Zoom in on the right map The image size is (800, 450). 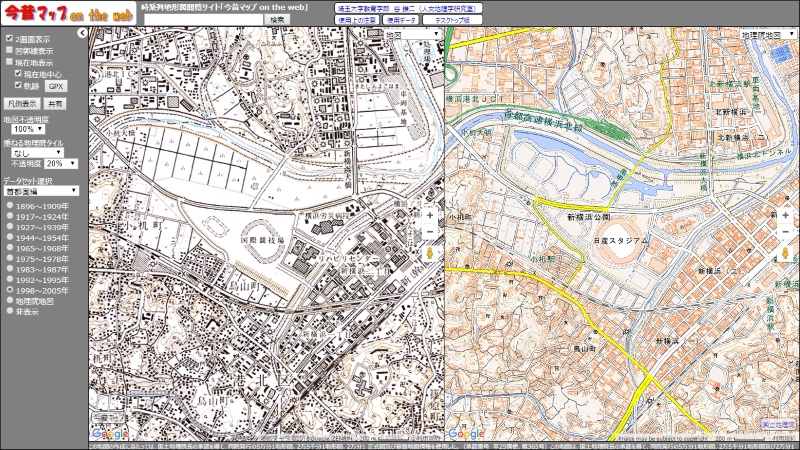point(786,215)
